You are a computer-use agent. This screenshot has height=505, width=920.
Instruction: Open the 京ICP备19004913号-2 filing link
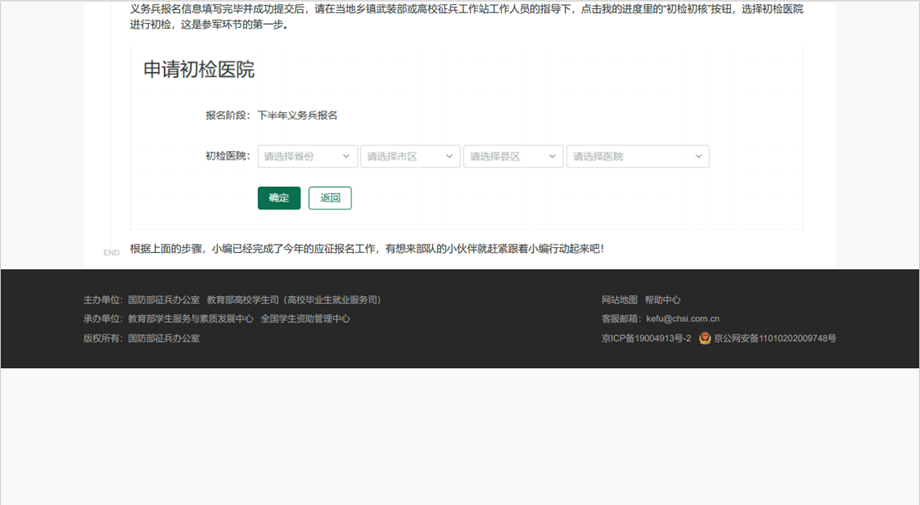646,339
